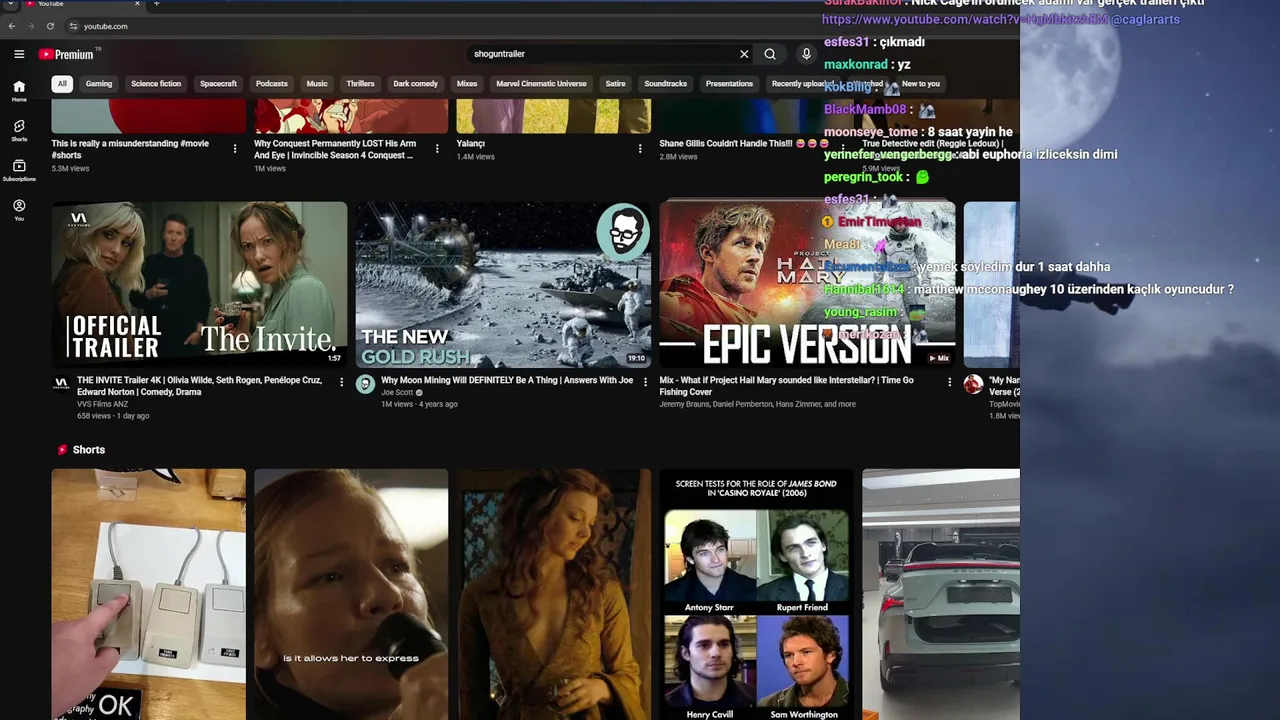
Task: Start voice search with microphone icon
Action: (806, 54)
